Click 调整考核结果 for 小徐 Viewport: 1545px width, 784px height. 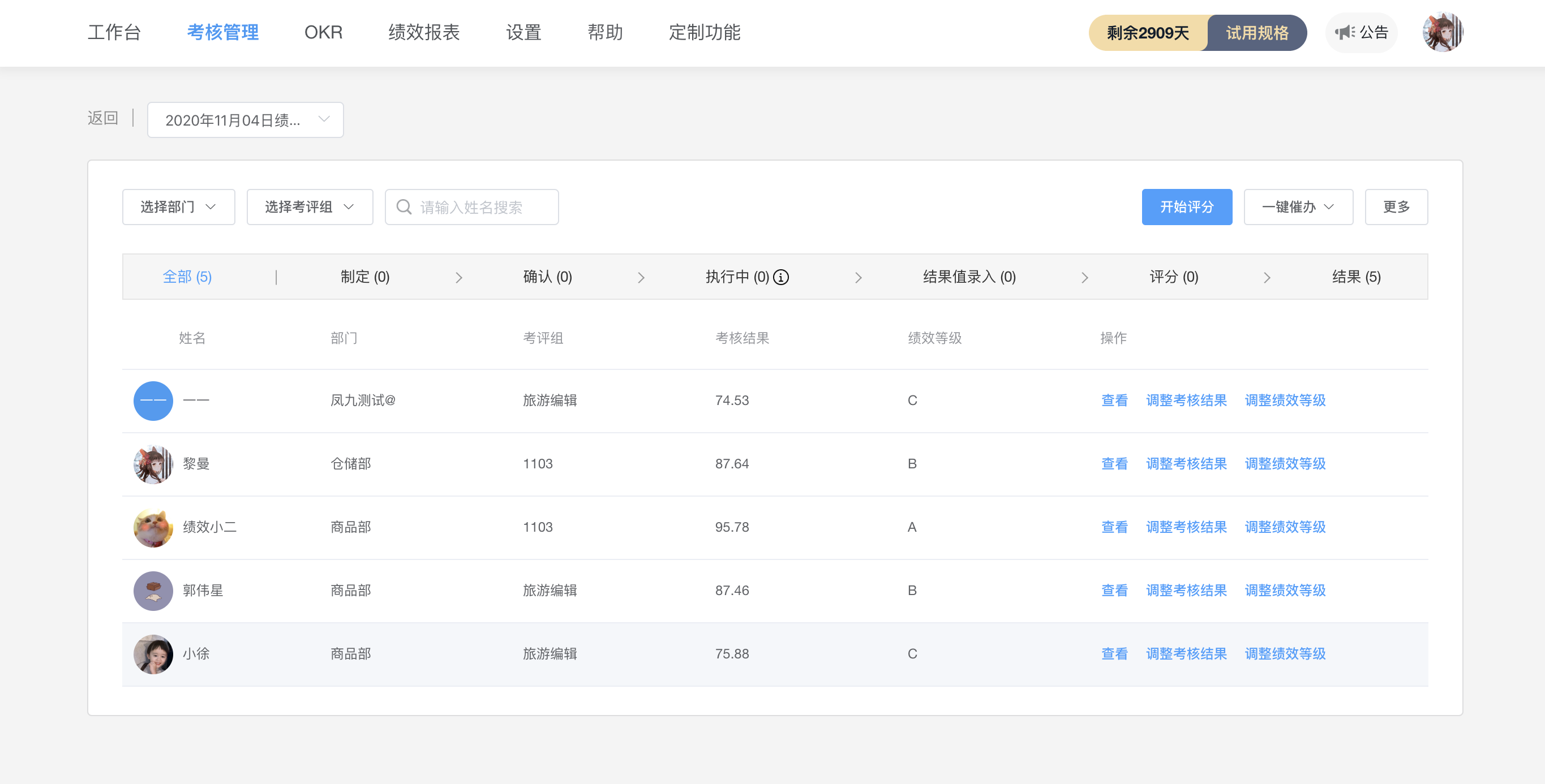coord(1186,654)
